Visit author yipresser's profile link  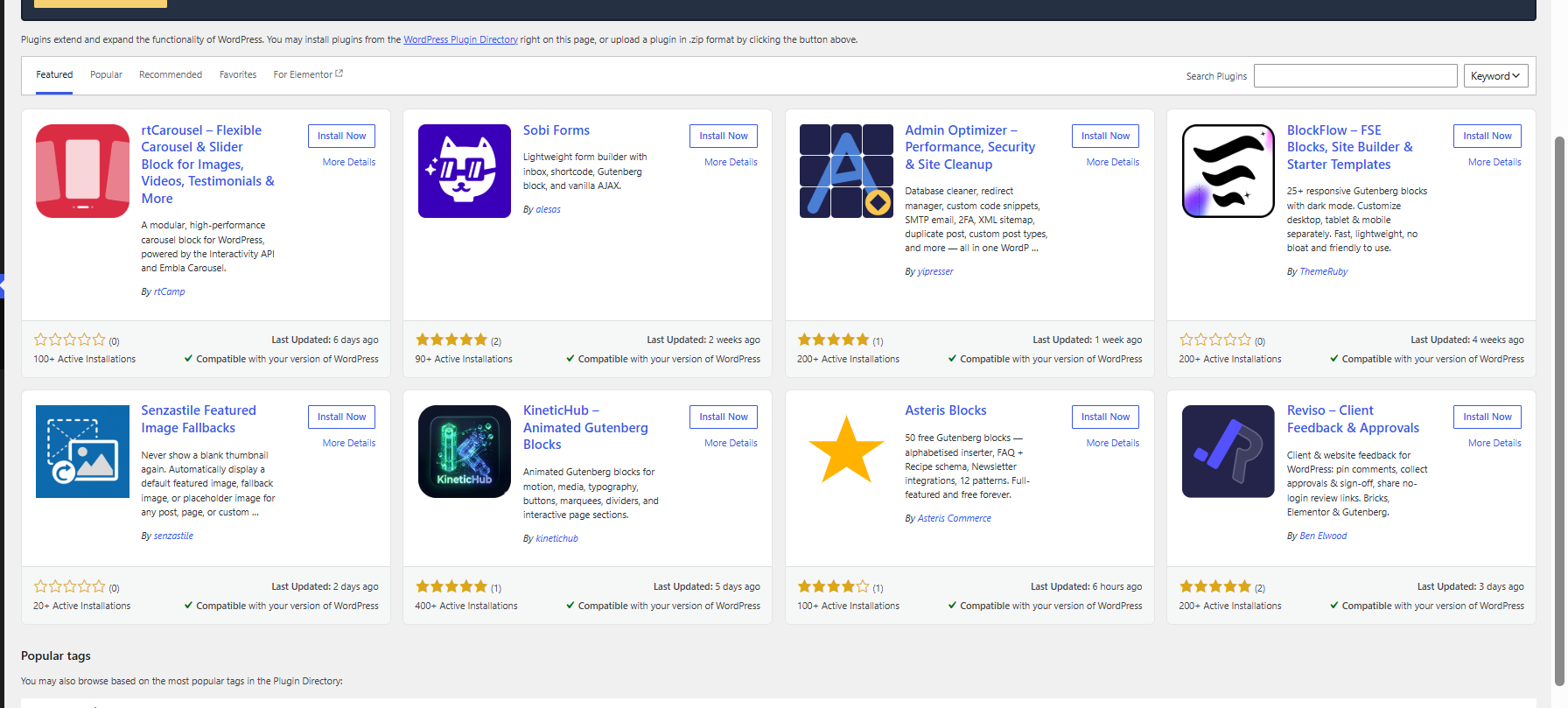pyautogui.click(x=935, y=272)
